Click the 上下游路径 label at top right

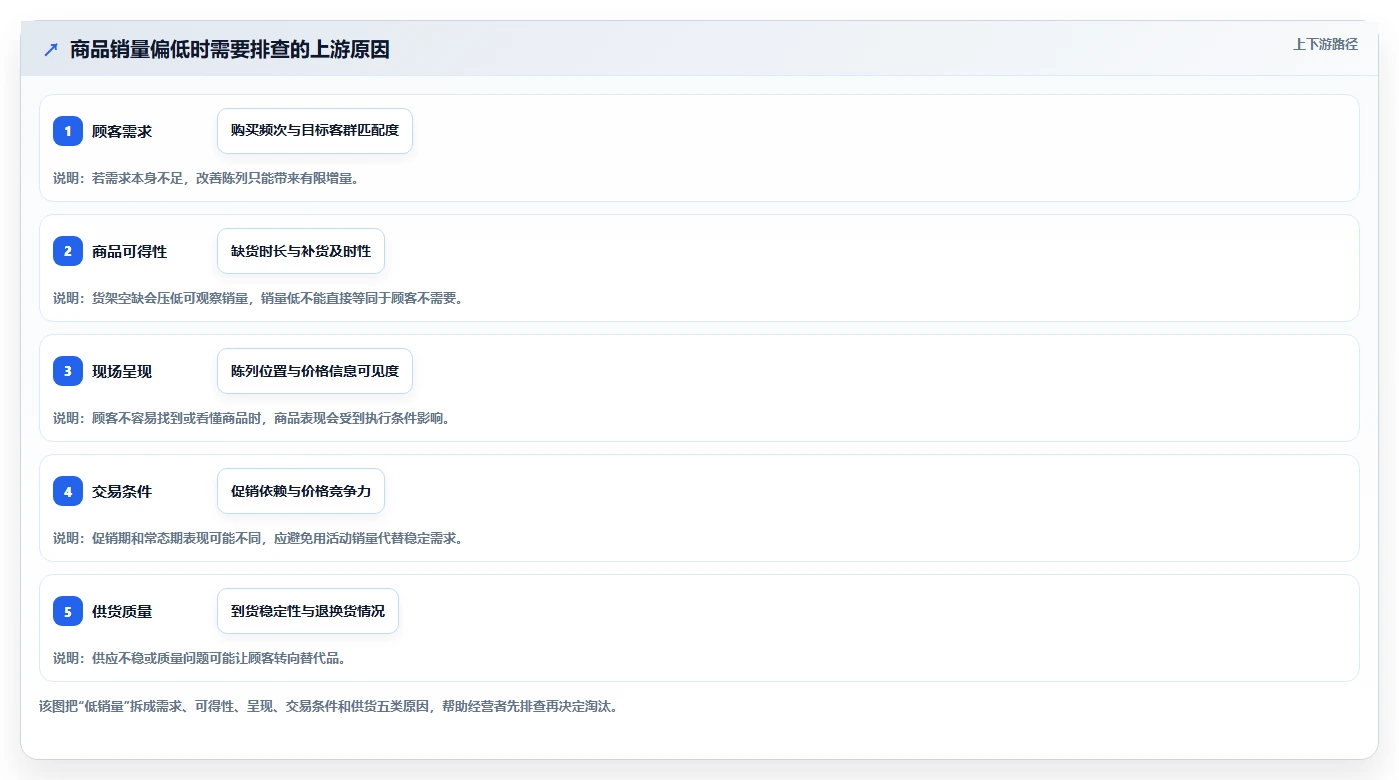tap(1325, 44)
